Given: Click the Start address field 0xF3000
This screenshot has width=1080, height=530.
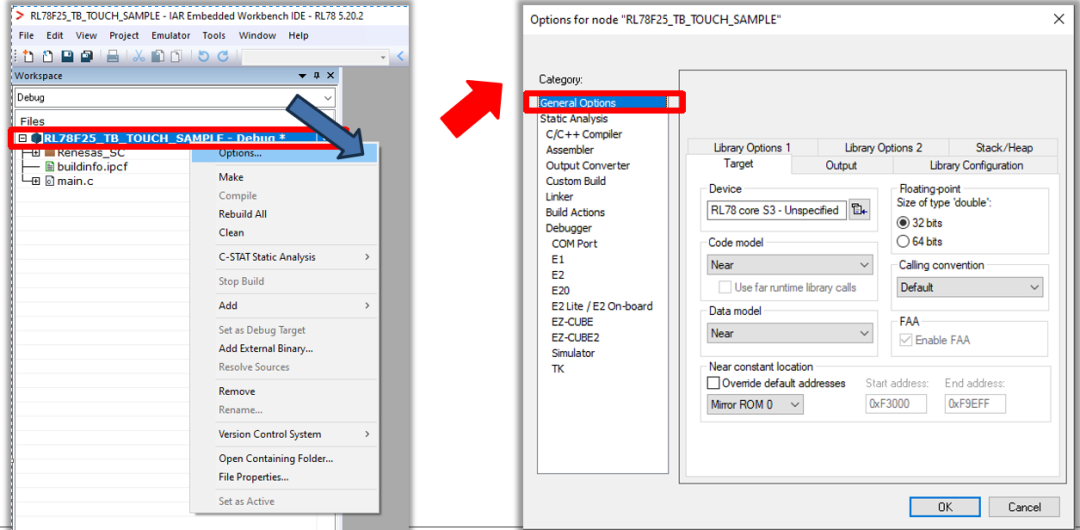Looking at the screenshot, I should 895,405.
